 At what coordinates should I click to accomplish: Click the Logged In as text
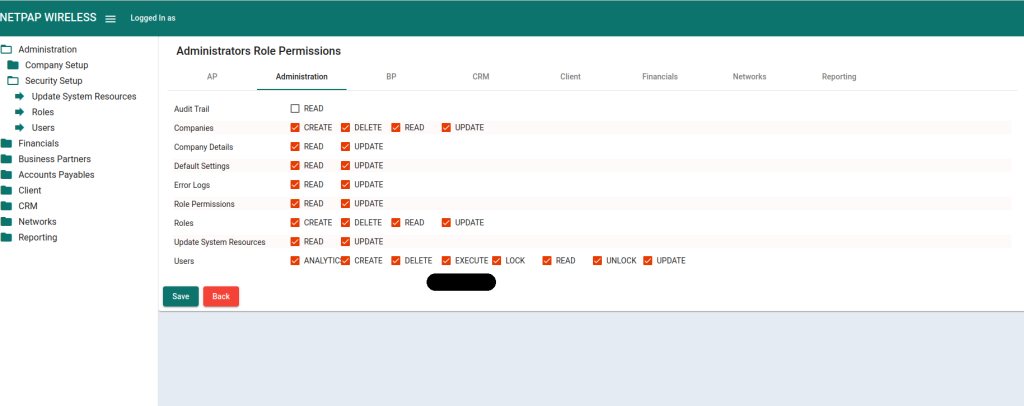[x=153, y=18]
